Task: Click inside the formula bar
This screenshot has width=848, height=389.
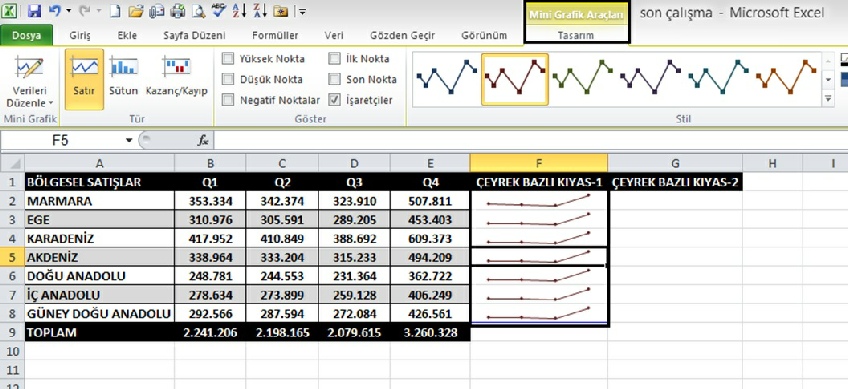Action: pyautogui.click(x=530, y=141)
